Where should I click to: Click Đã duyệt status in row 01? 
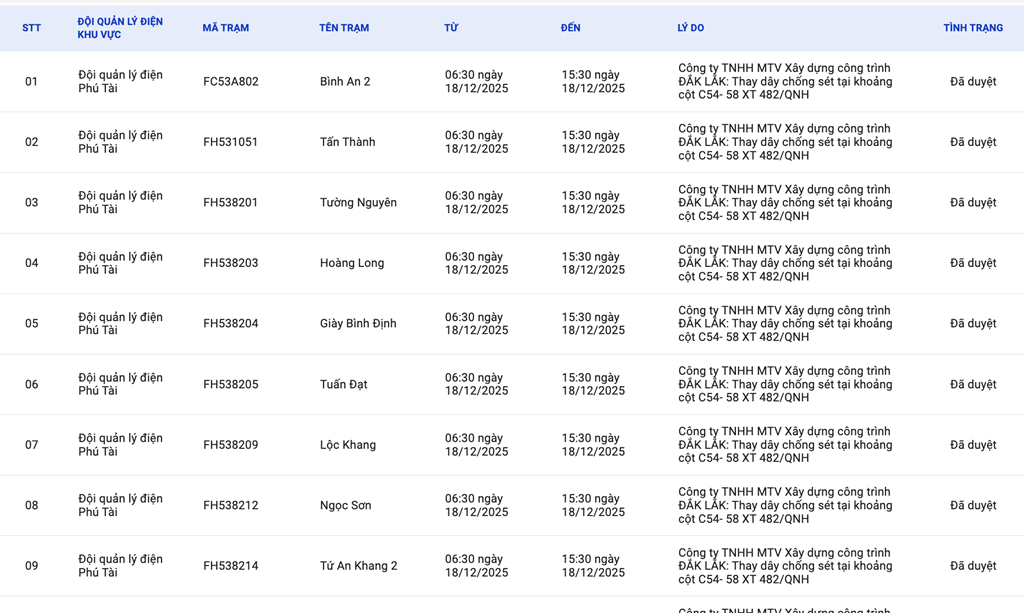[972, 82]
